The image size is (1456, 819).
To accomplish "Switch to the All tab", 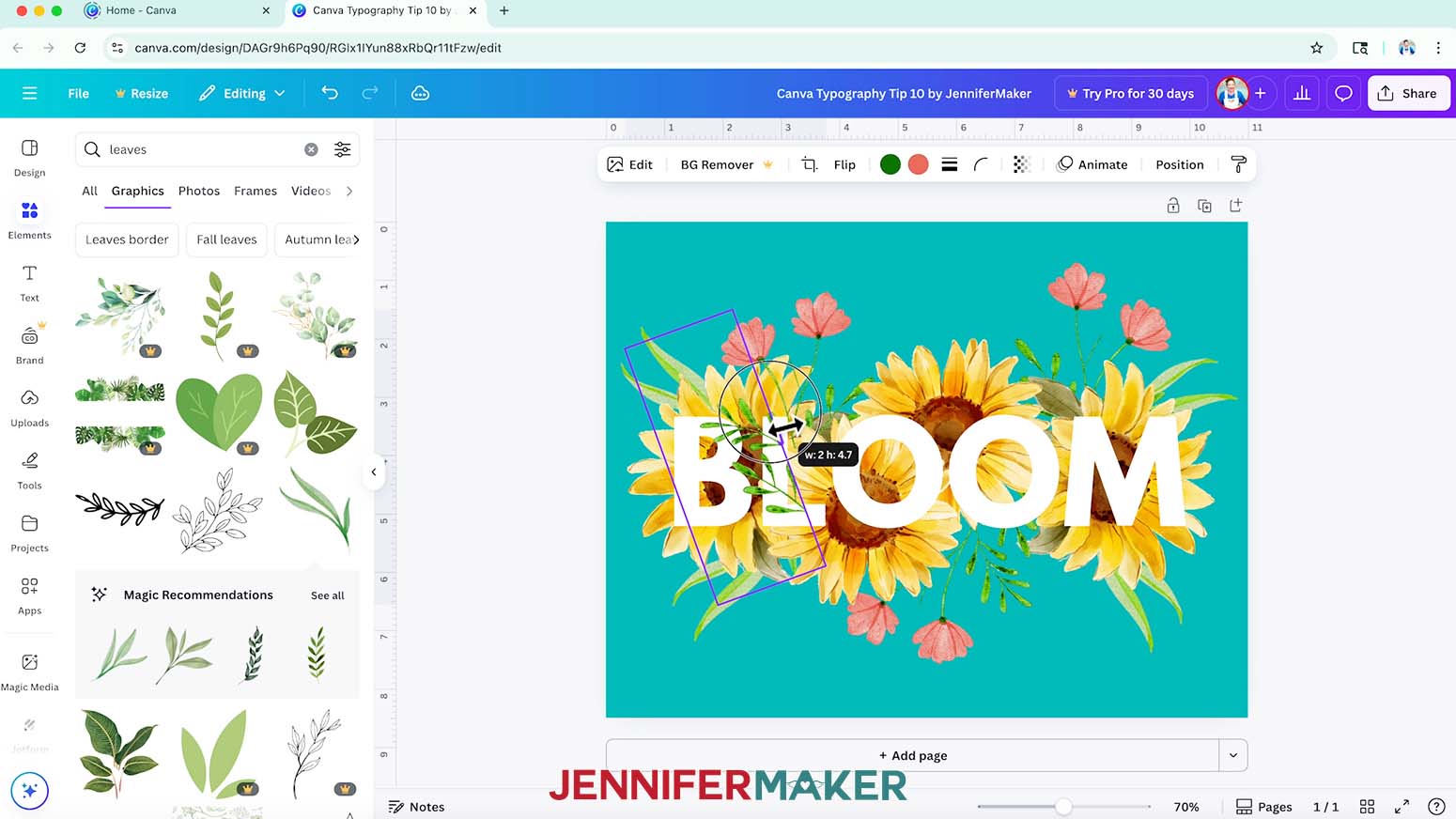I will pos(89,191).
